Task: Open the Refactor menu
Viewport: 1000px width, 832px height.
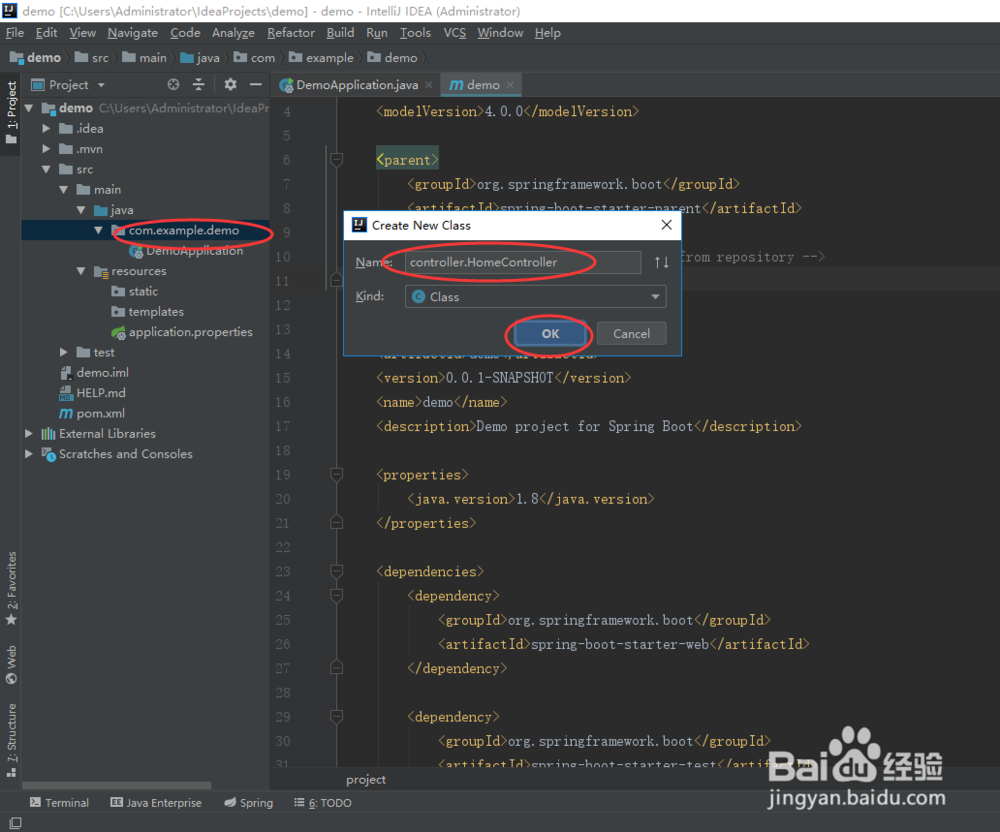Action: [x=291, y=33]
